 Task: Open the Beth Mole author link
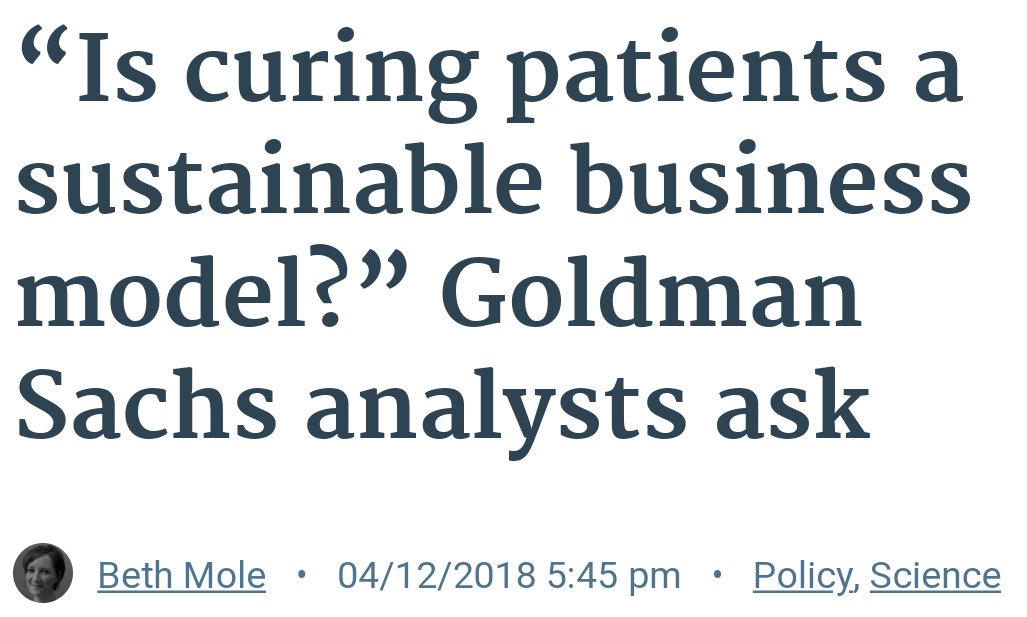tap(181, 576)
